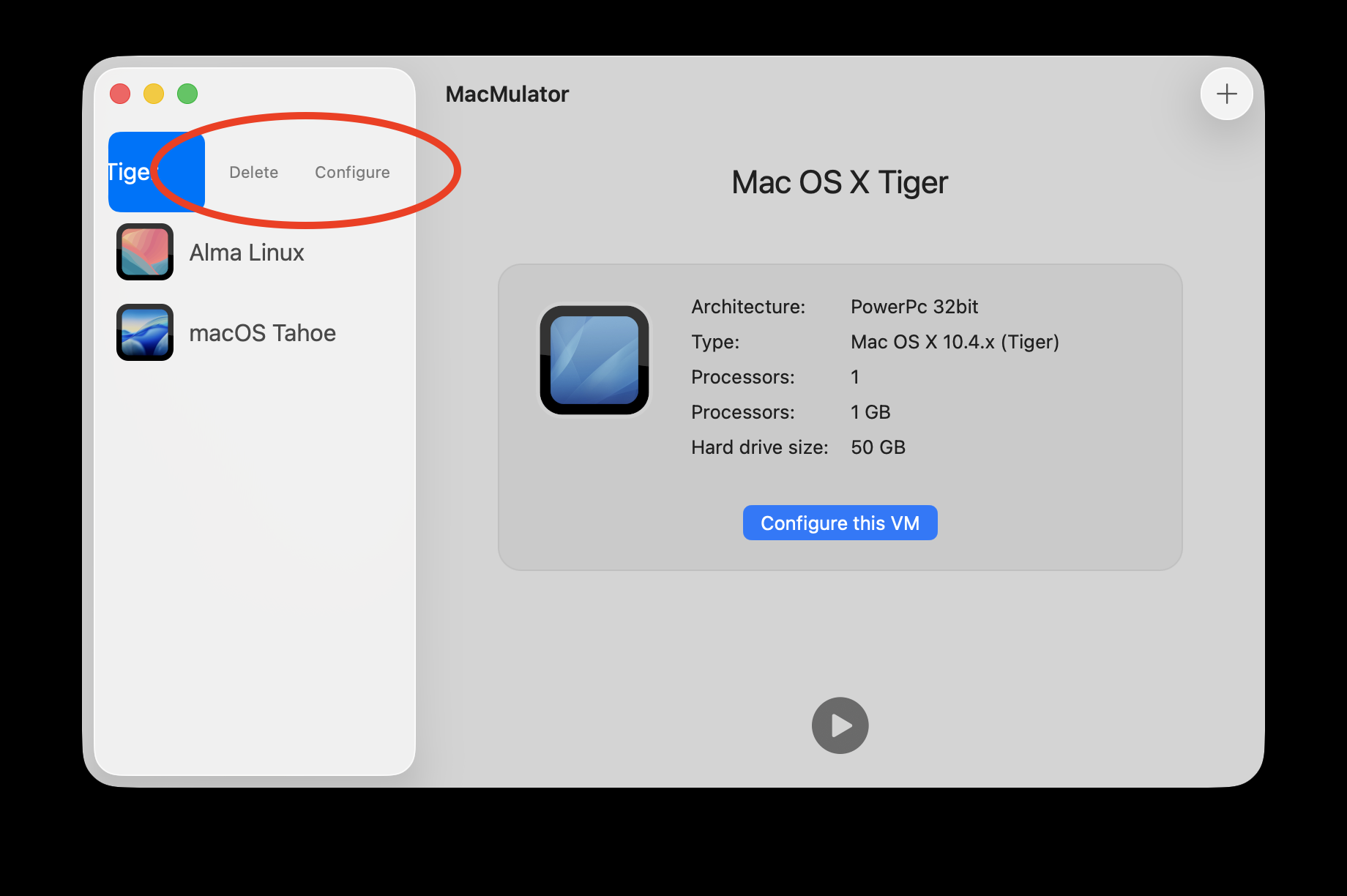Click the 50 GB hard drive value

(x=878, y=447)
